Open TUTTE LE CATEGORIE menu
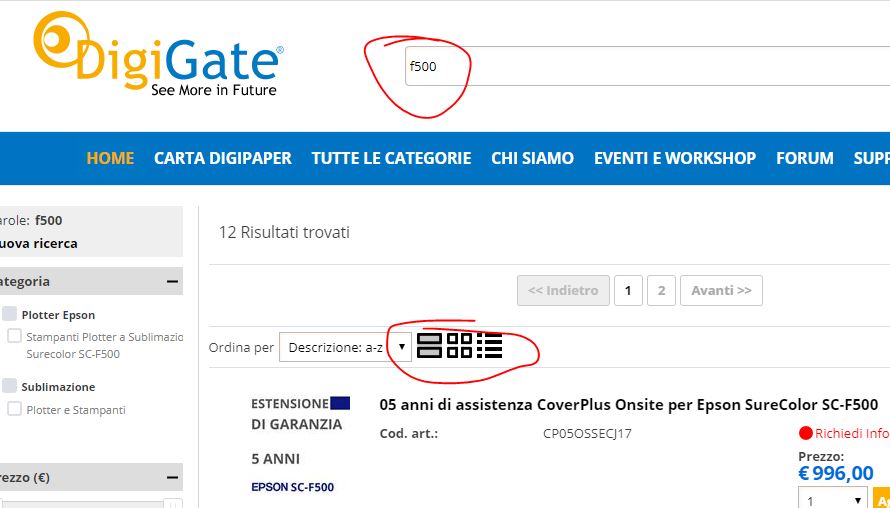The image size is (890, 508). 391,158
